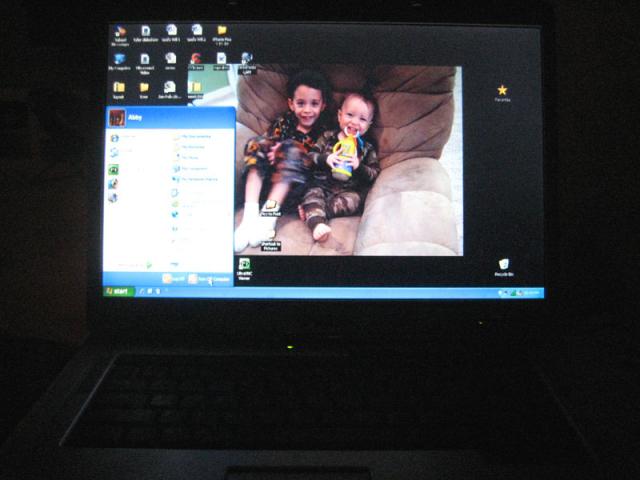Screen dimensions: 640x480
Task: Click the Abby user picture in Start menu
Action: point(117,117)
